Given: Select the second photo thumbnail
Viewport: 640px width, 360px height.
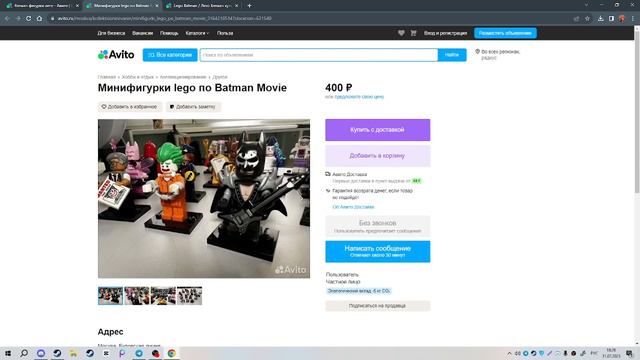Looking at the screenshot, I should (137, 296).
